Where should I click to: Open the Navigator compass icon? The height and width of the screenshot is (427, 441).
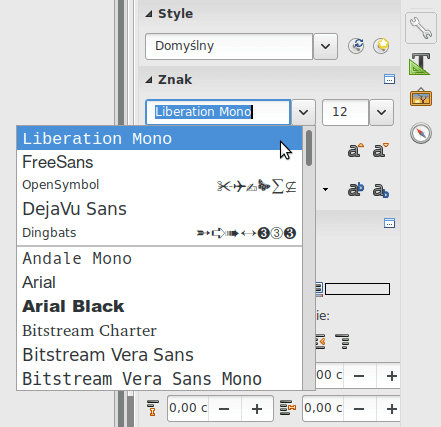click(421, 133)
